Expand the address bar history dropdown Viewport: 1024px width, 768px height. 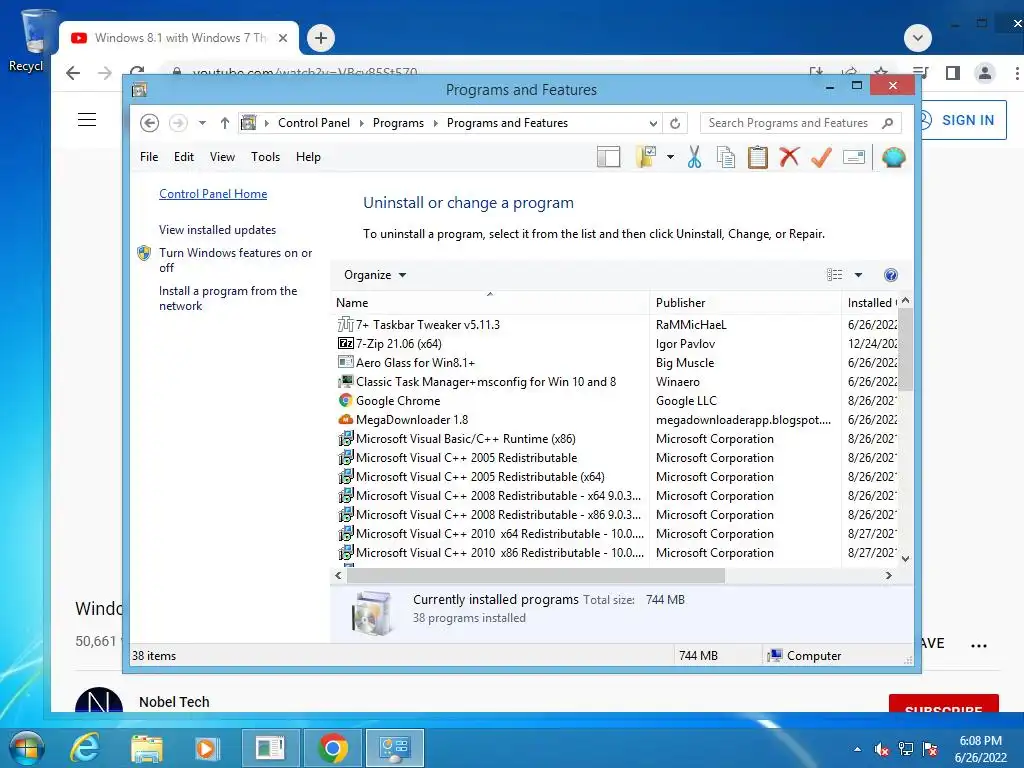click(x=653, y=123)
